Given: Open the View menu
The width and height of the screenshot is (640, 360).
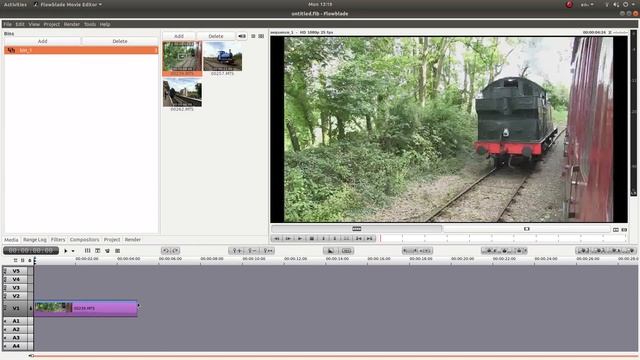Looking at the screenshot, I should [x=34, y=24].
